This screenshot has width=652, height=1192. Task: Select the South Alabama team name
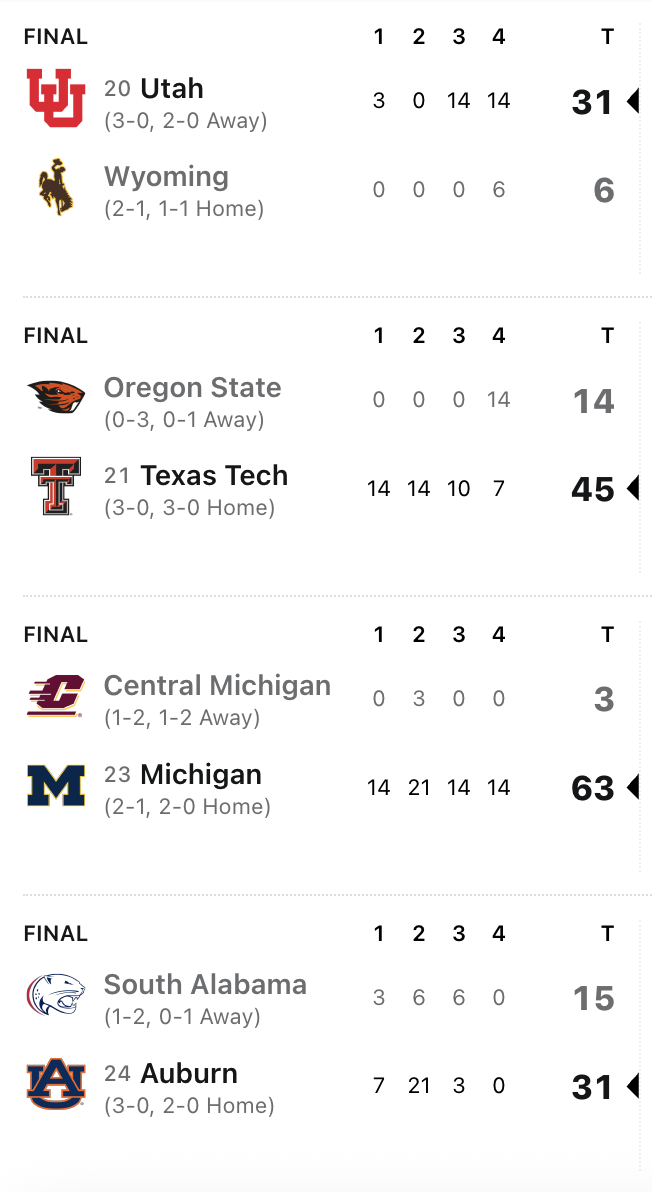[x=205, y=984]
